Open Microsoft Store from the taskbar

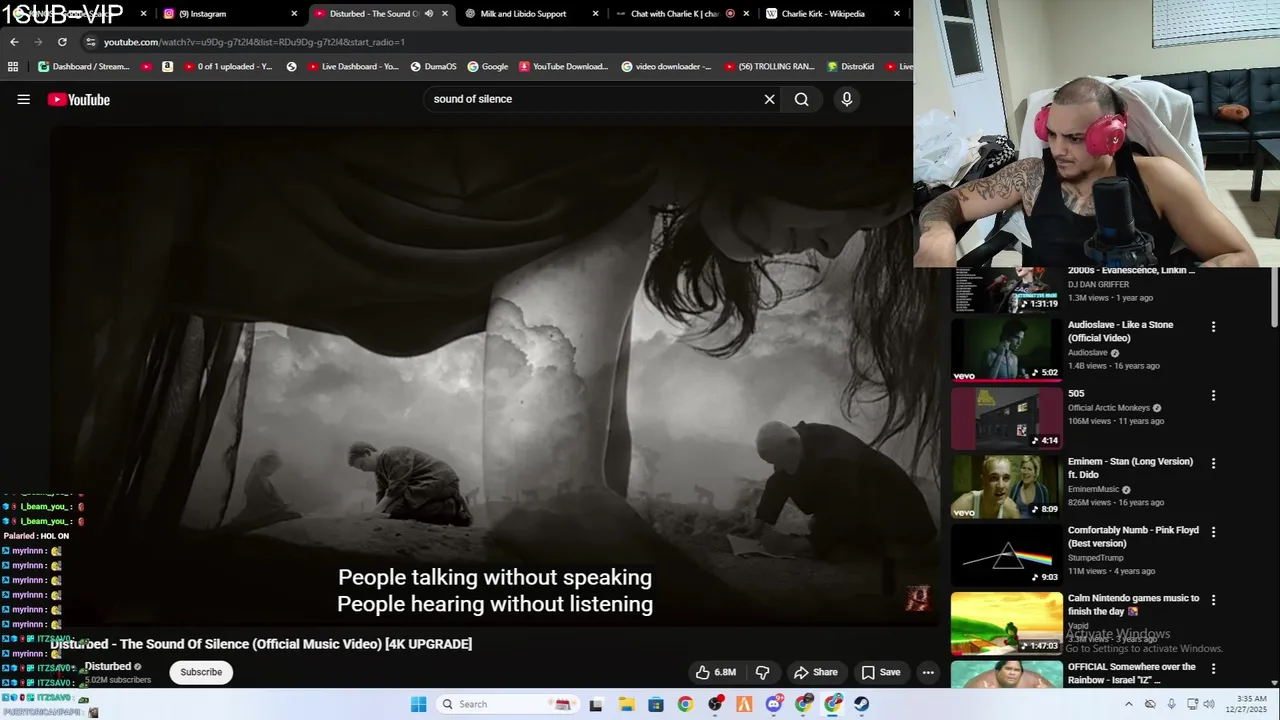[x=655, y=704]
